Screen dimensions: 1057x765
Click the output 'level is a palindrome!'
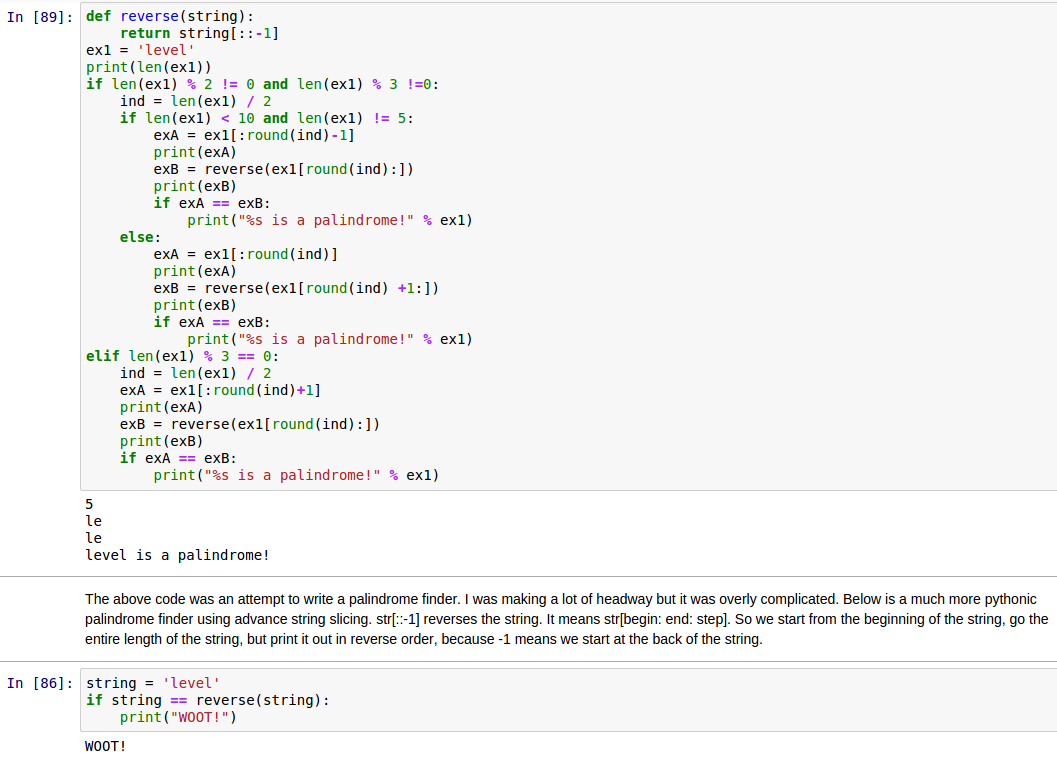(177, 555)
